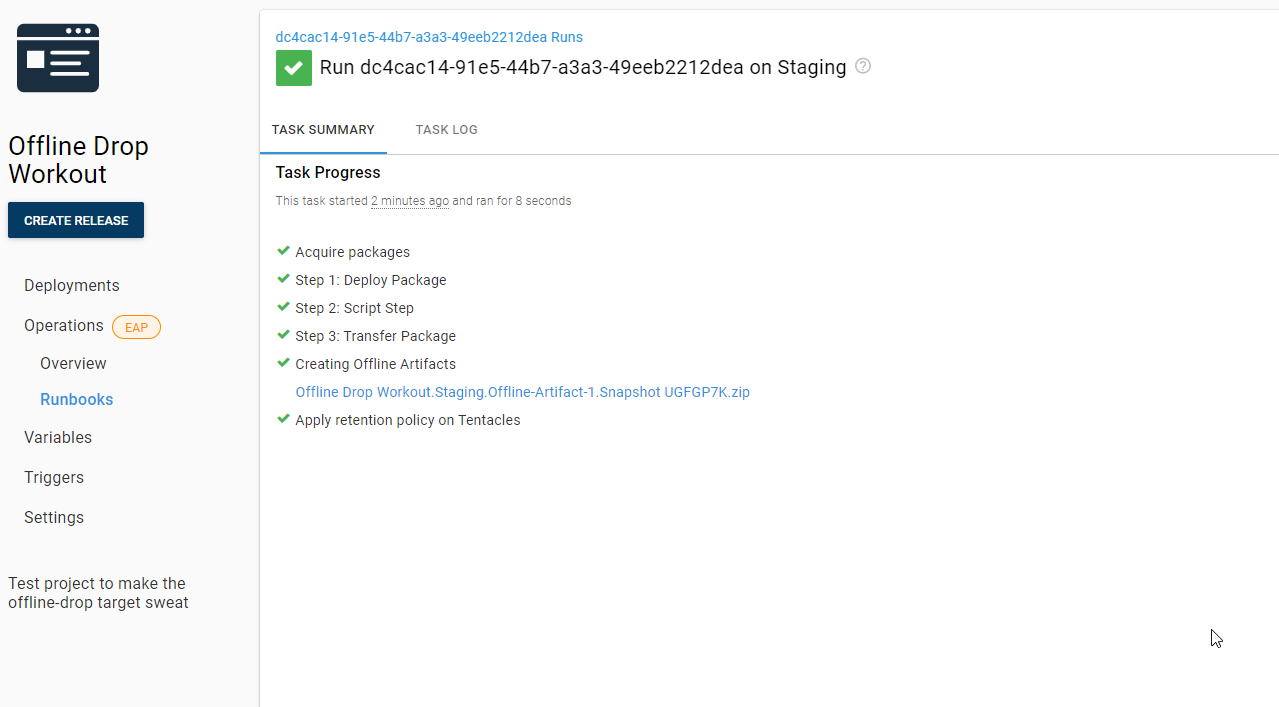
Task: Click the Offline Drop Workout project title
Action: (78, 160)
